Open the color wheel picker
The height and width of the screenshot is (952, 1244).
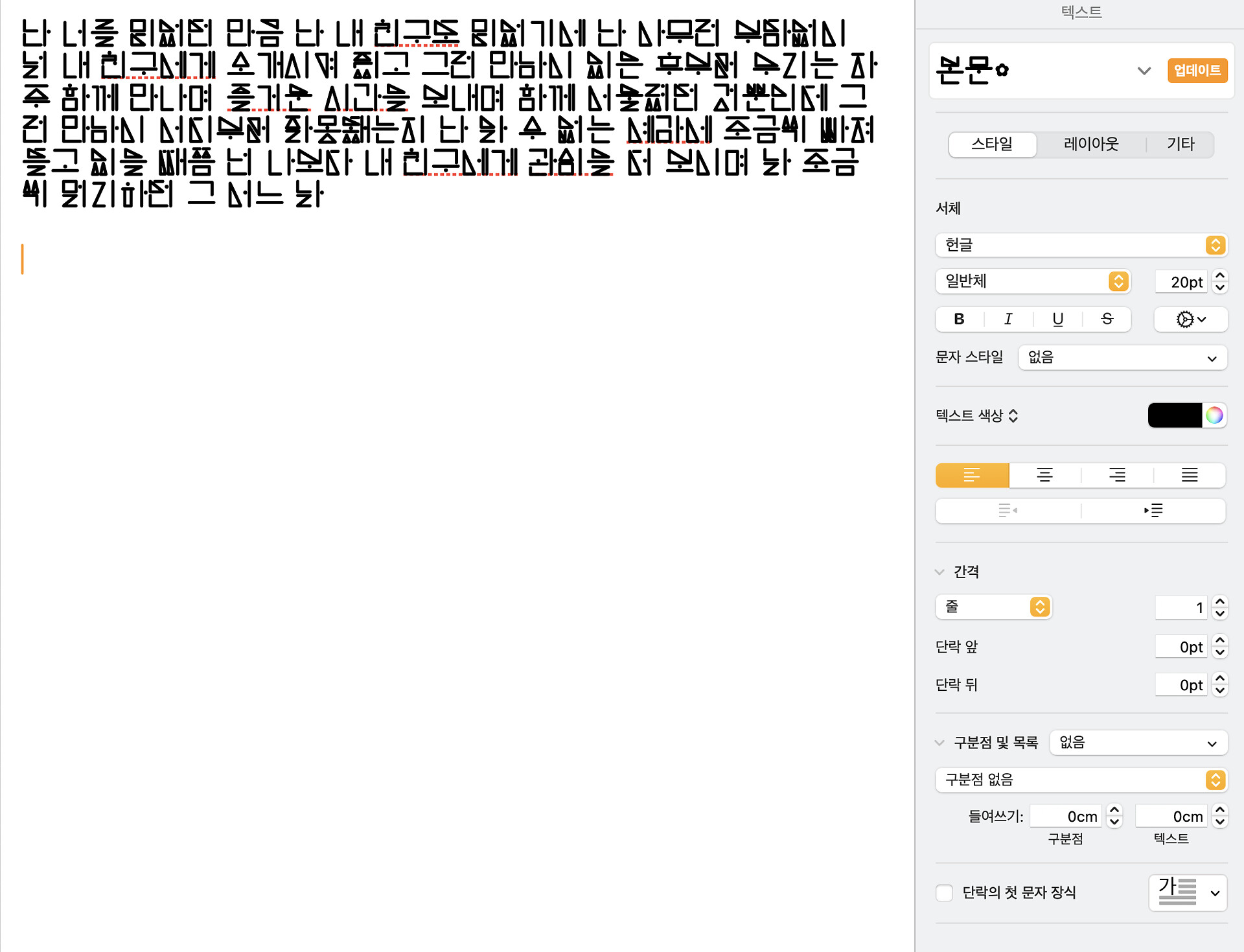click(1214, 415)
